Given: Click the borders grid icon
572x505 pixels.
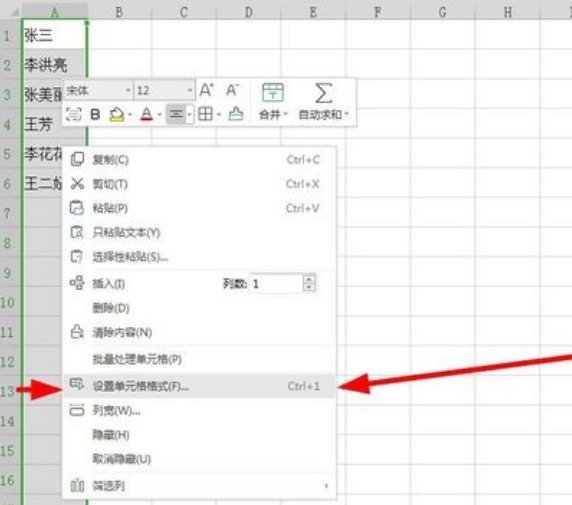Looking at the screenshot, I should click(205, 115).
